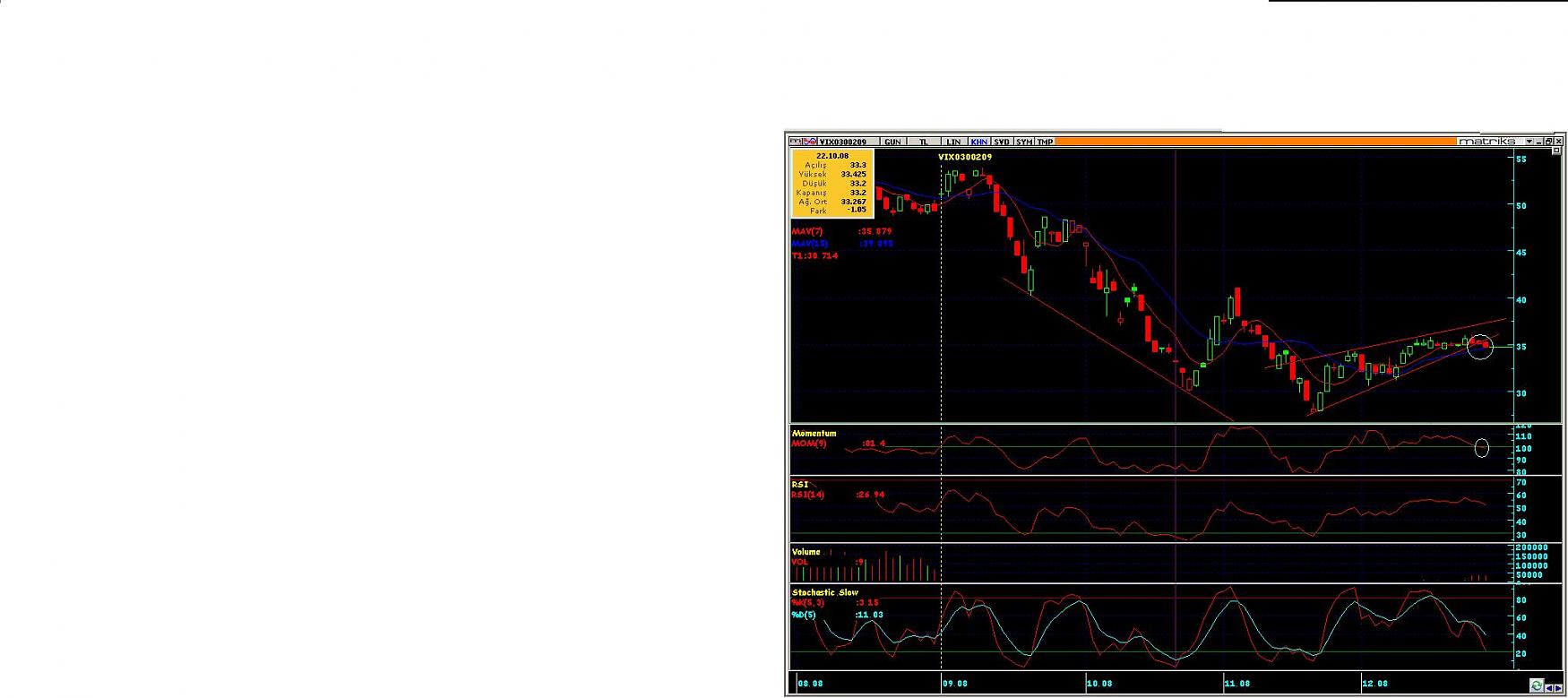Click the MAV(7) indicator label
This screenshot has height=698, width=1568.
pos(807,231)
